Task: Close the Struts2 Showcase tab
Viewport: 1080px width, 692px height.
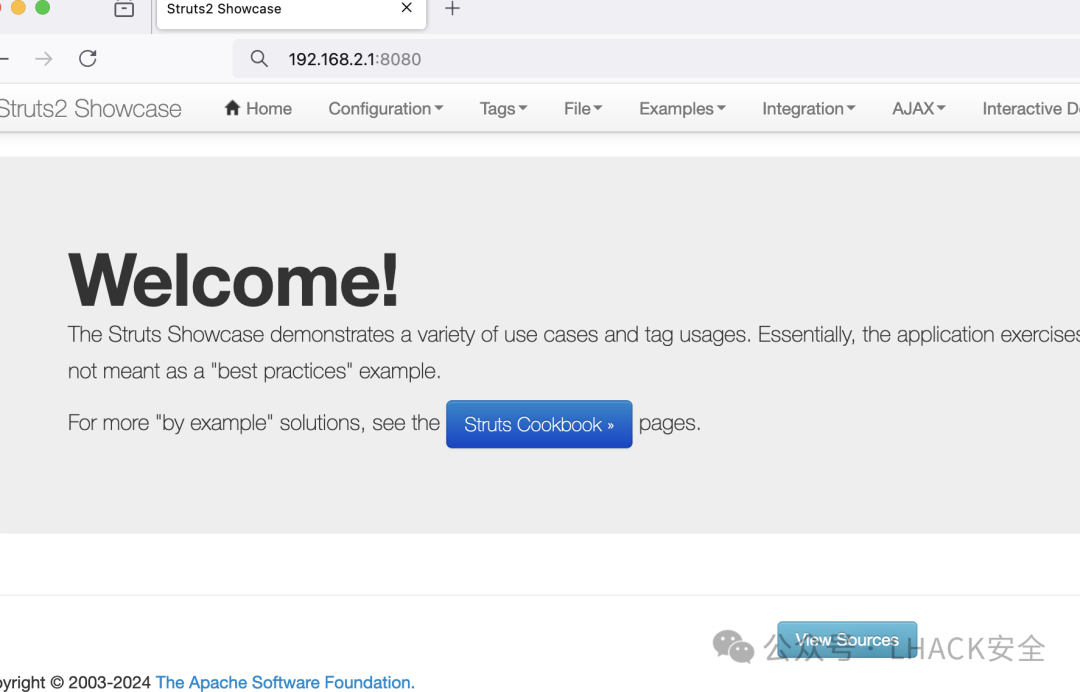Action: 406,8
